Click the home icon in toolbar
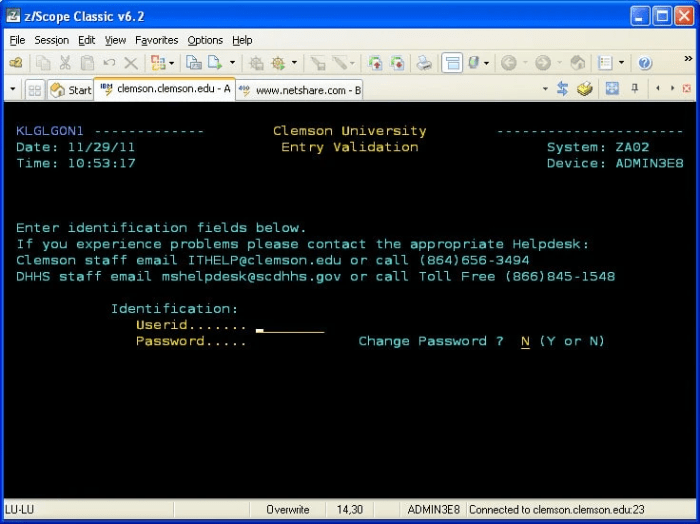The image size is (700, 524). (x=578, y=63)
